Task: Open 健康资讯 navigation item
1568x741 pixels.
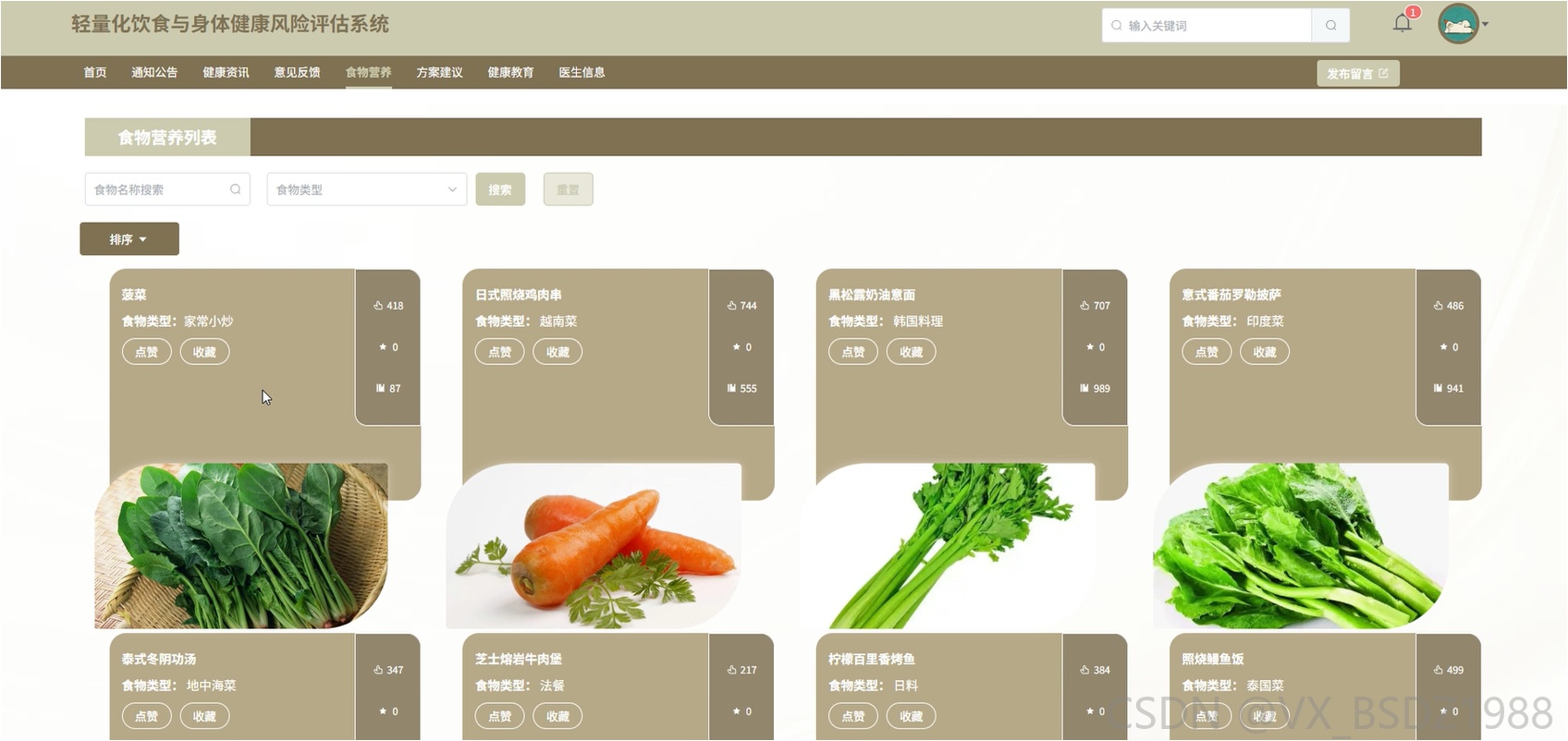Action: pos(226,72)
